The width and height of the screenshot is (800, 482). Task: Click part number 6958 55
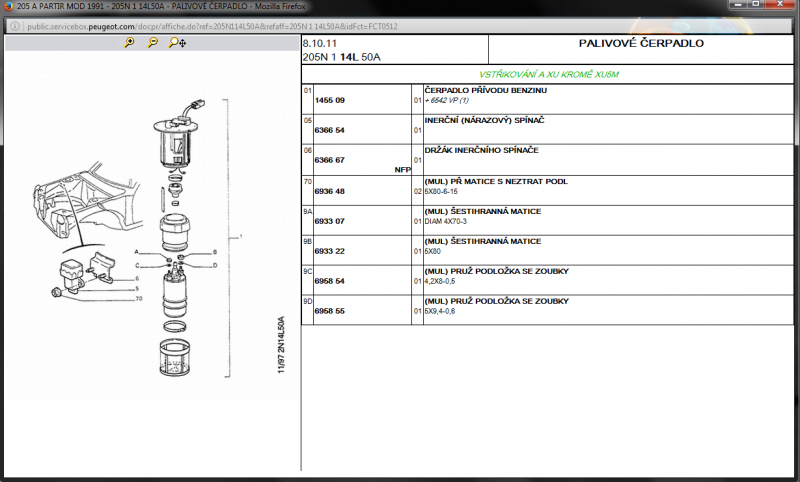(329, 311)
